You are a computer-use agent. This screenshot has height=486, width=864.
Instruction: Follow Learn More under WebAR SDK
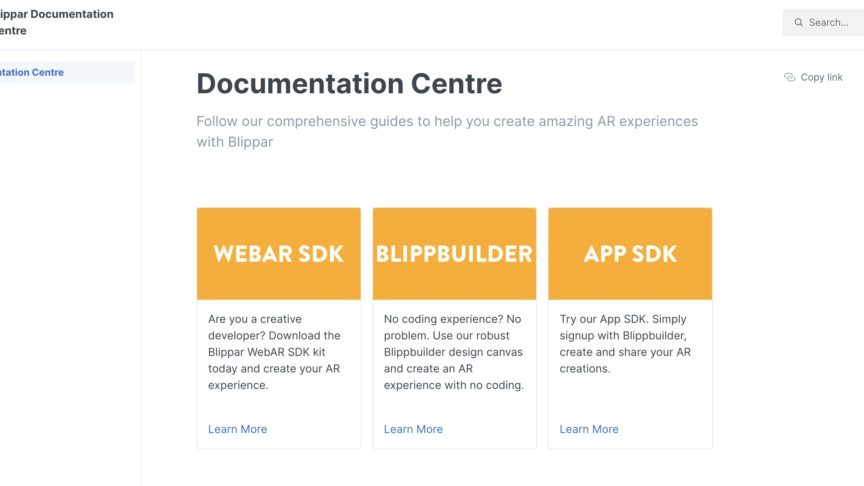pos(237,429)
